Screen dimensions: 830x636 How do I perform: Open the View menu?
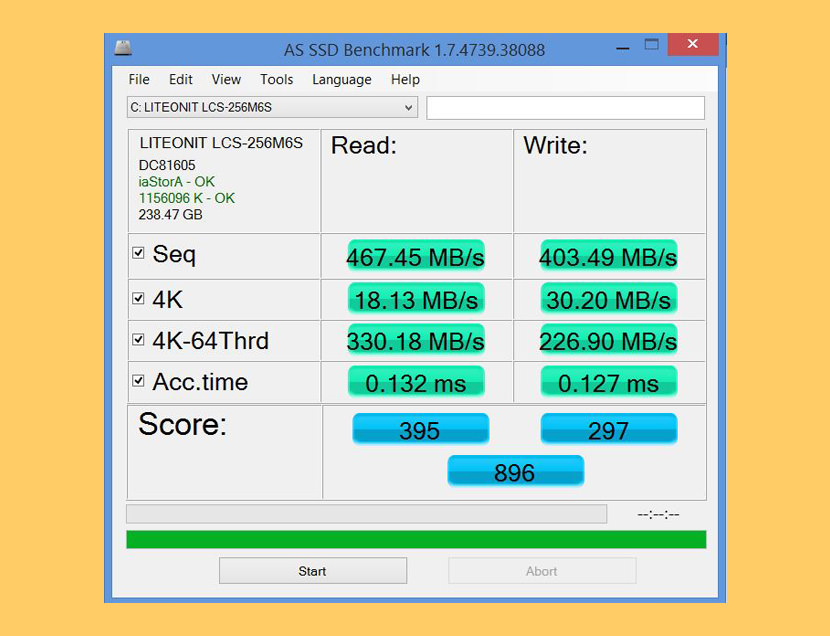tap(226, 79)
